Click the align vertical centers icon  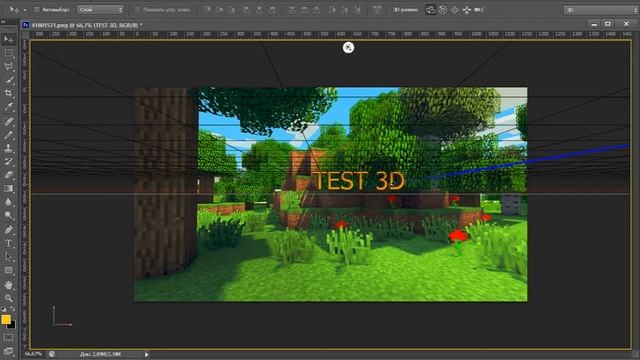[220, 10]
